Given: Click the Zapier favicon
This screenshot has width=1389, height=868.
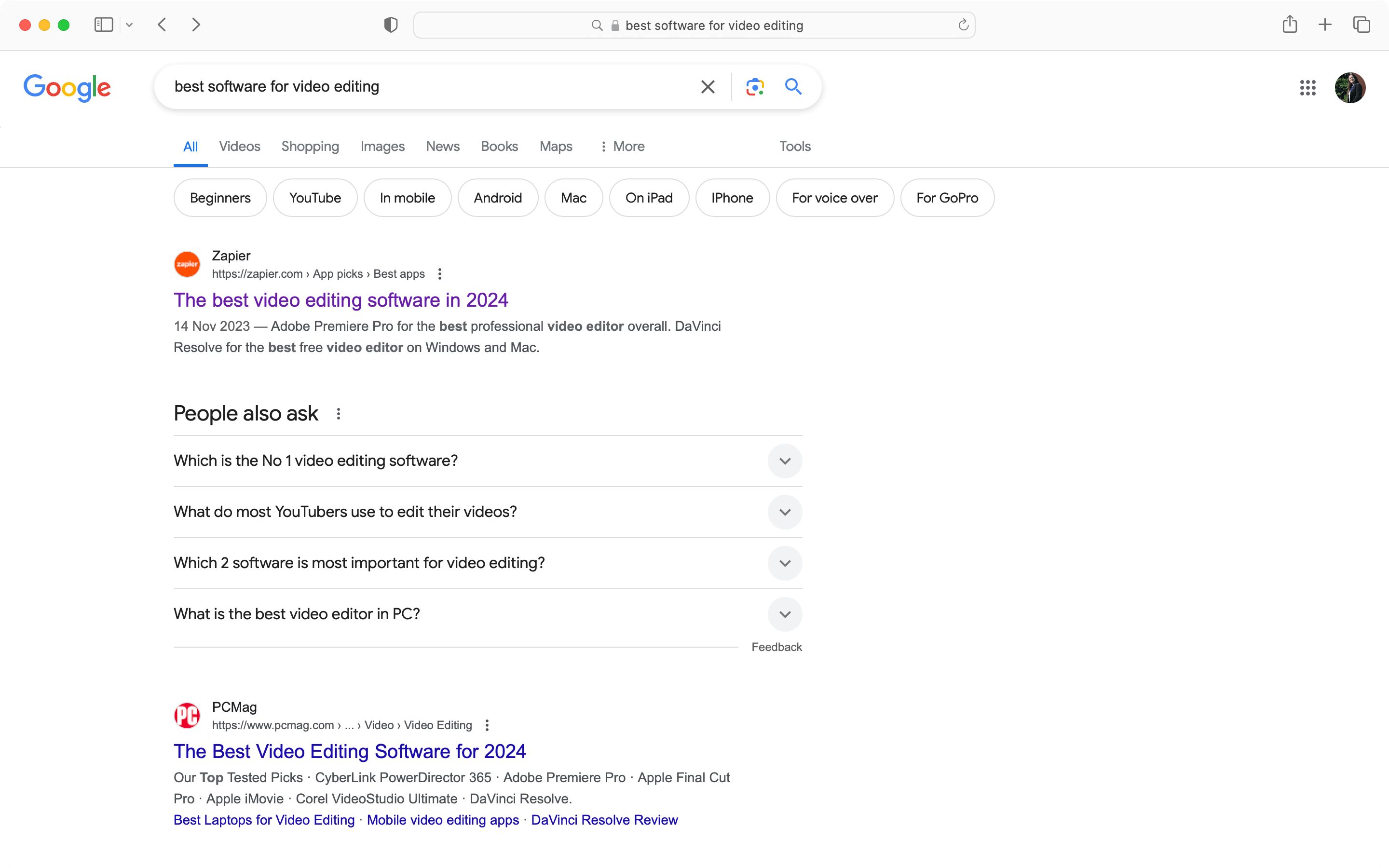Looking at the screenshot, I should (187, 264).
